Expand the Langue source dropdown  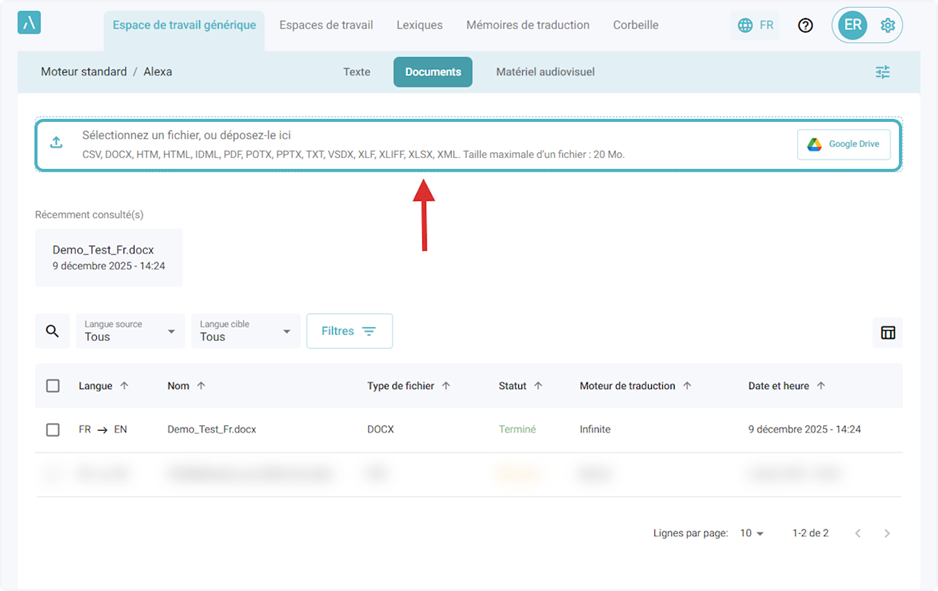point(130,331)
